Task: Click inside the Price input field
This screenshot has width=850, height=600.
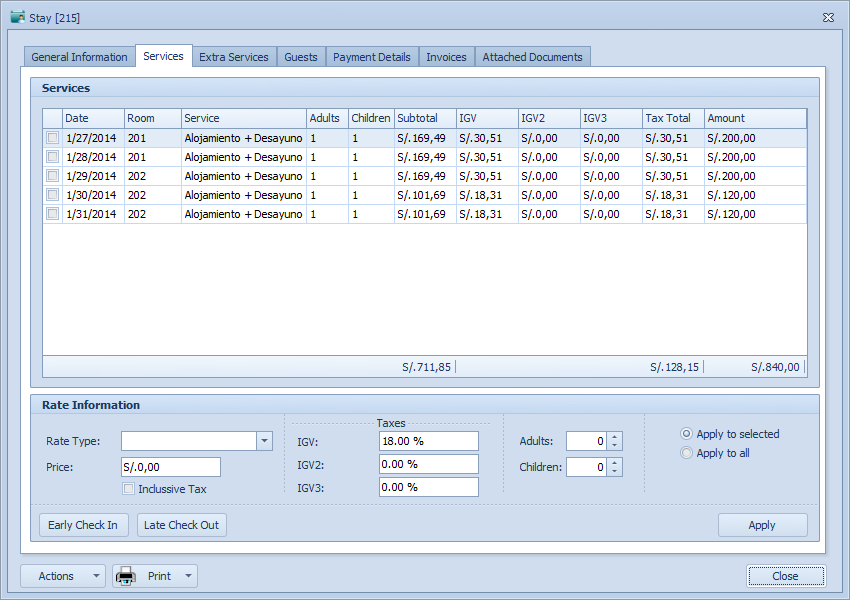Action: click(x=170, y=466)
